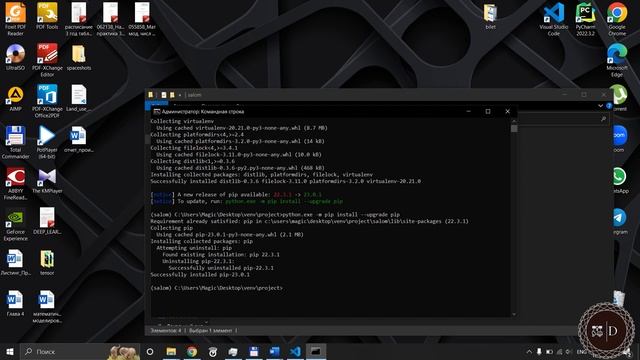Show hidden tray icons chevron
Image resolution: width=640 pixels, height=360 pixels.
tap(529, 351)
